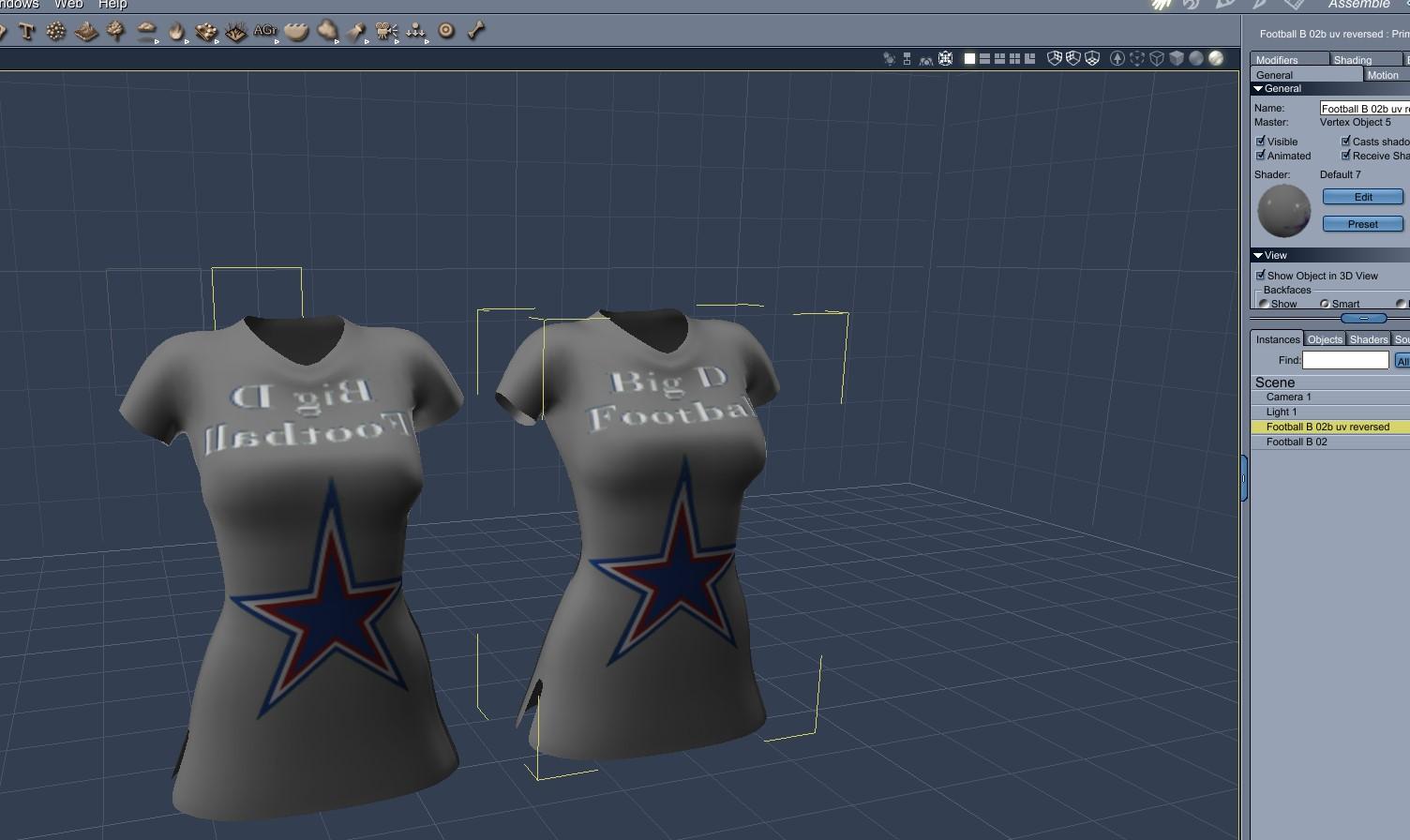Uncheck the Animated checkbox
Viewport: 1410px width, 840px height.
click(1261, 156)
